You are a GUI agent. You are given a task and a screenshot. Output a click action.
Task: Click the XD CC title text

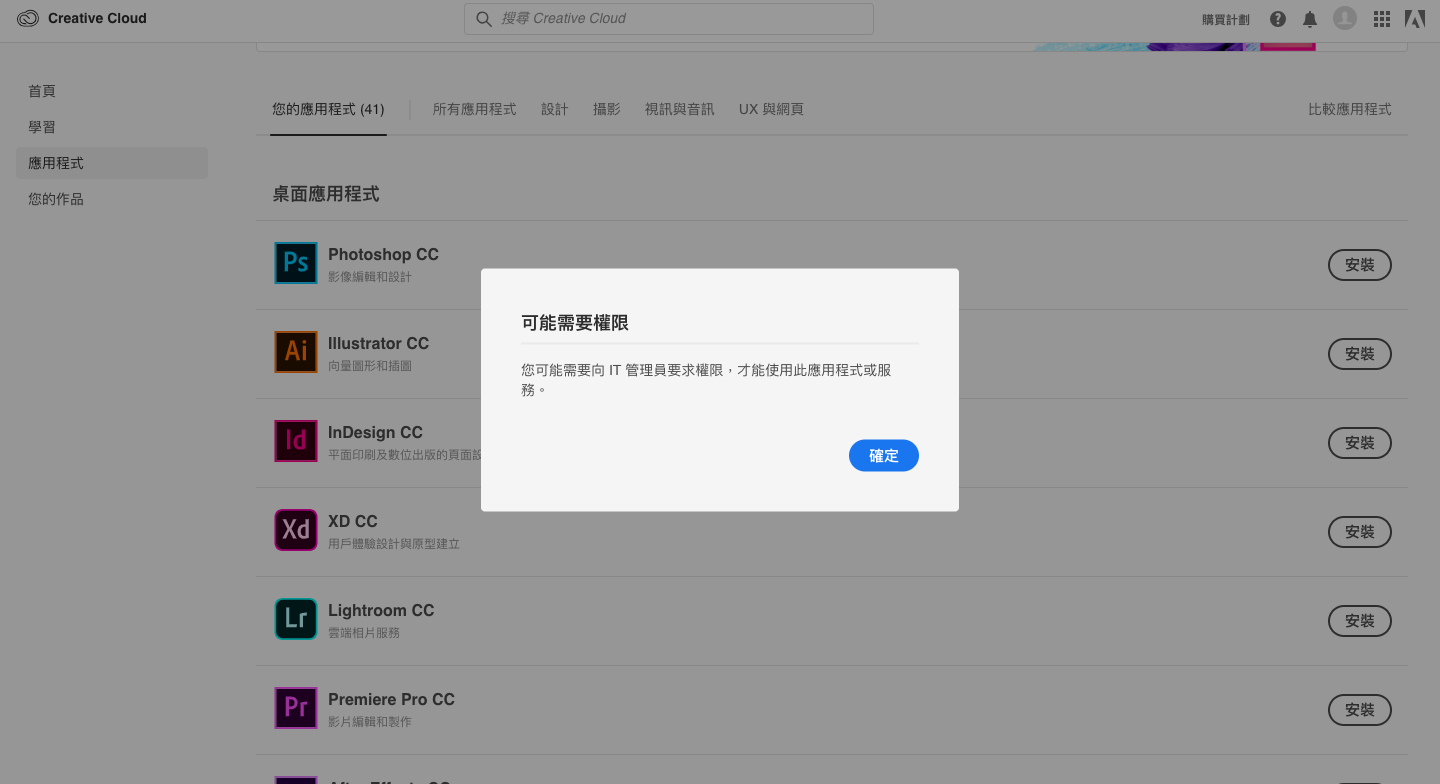click(x=353, y=521)
